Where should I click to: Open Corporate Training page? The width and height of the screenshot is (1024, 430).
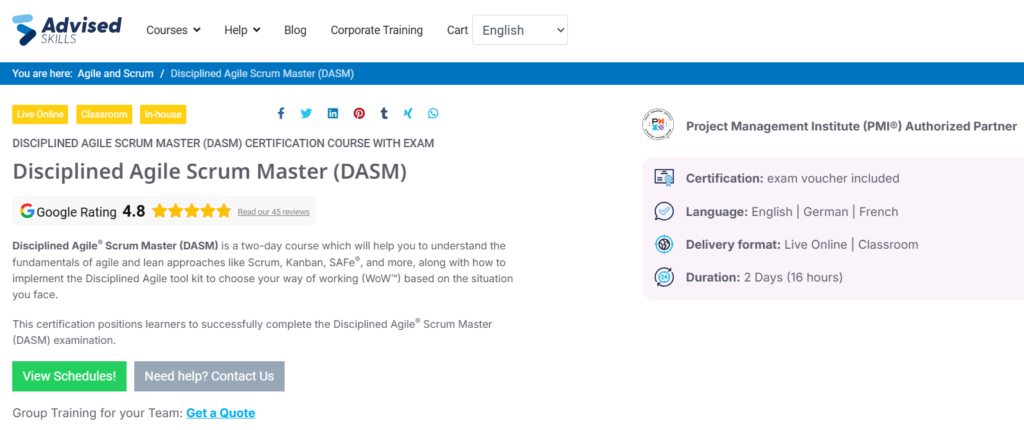tap(377, 30)
